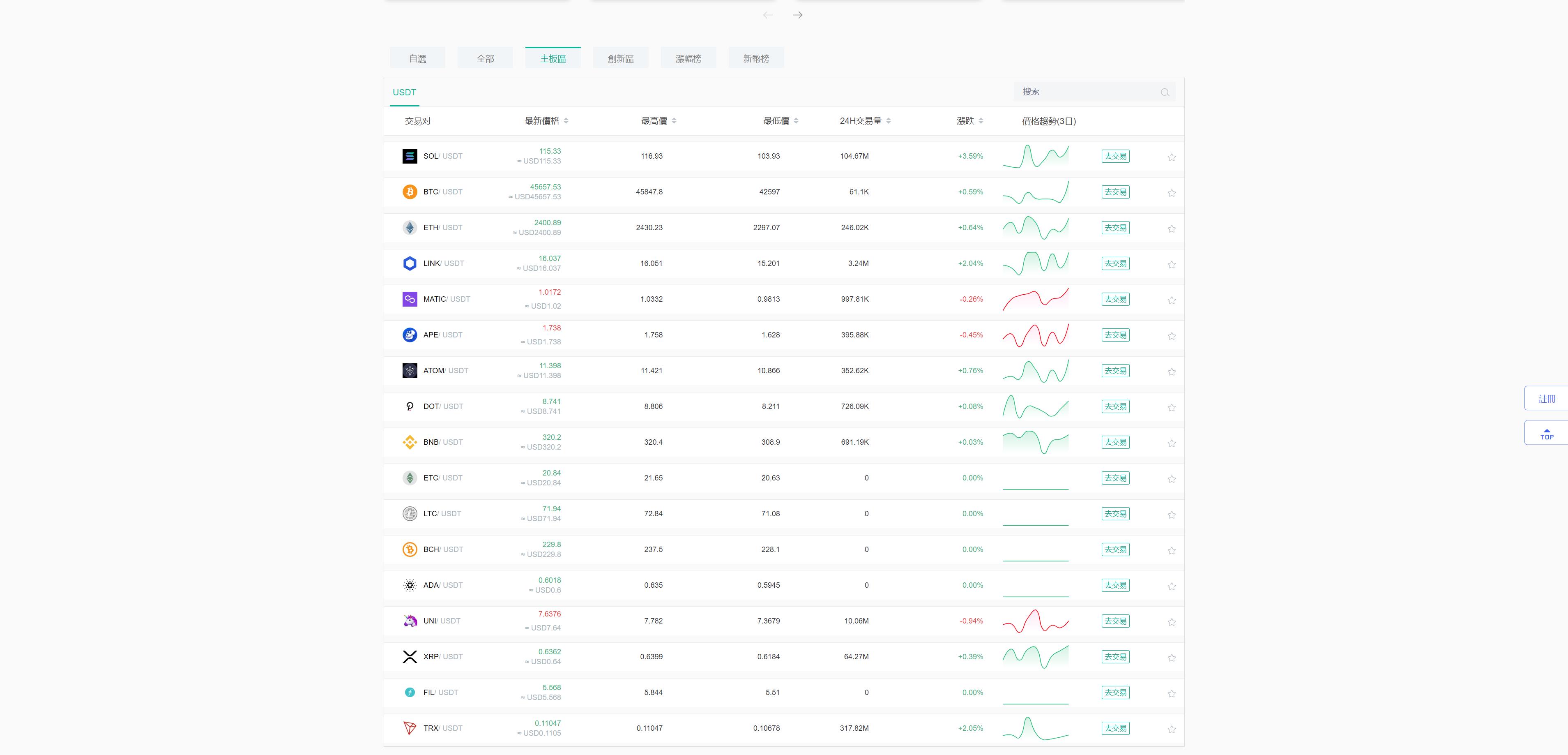
Task: Click the ATOM/ USDT pair name
Action: click(446, 371)
